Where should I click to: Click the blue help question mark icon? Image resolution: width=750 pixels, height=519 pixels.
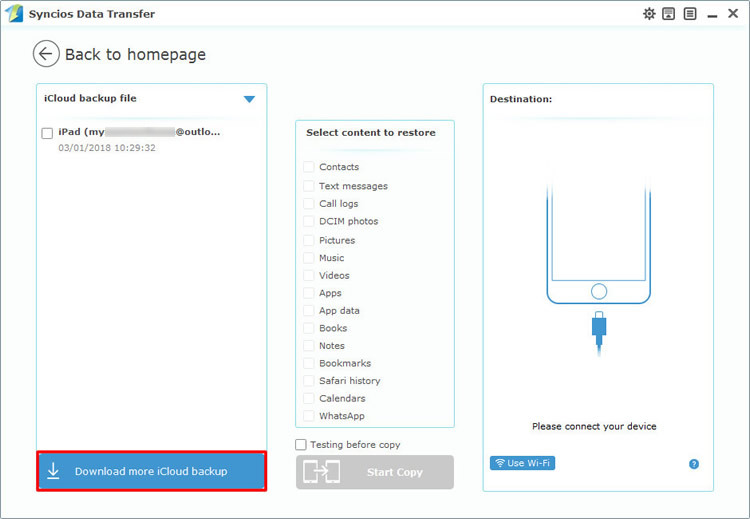(694, 464)
